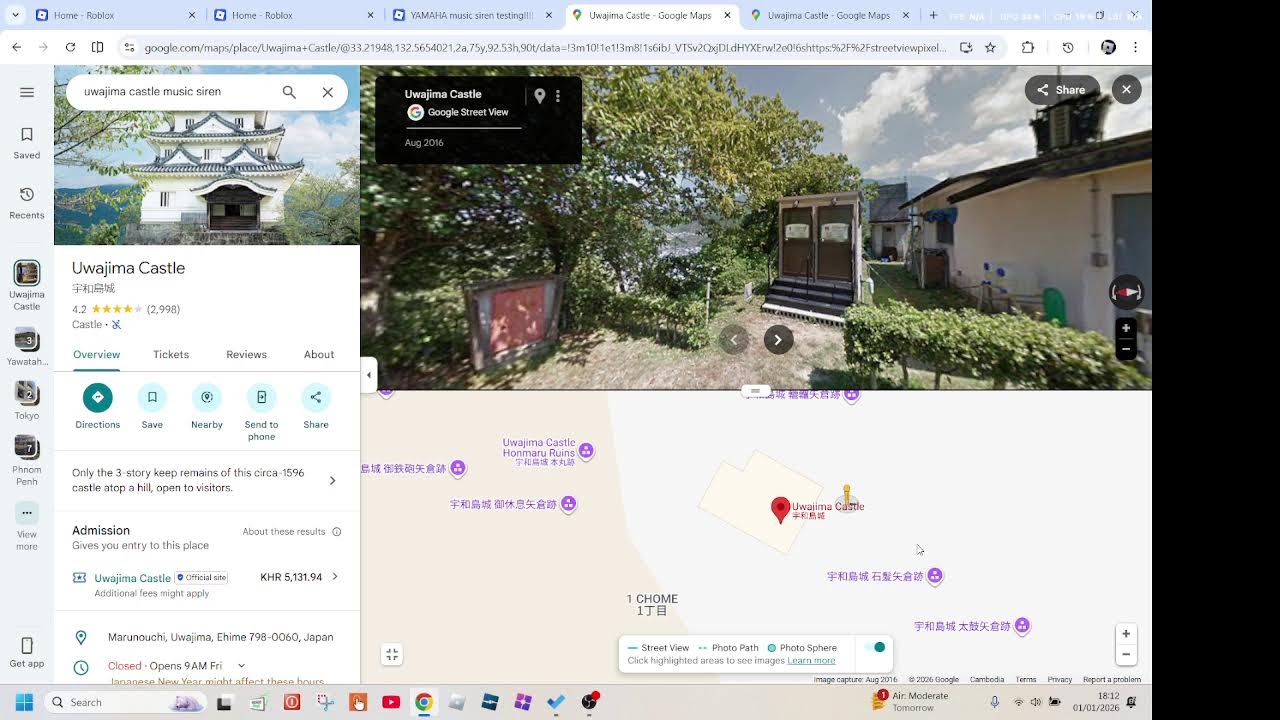1280x720 pixels.
Task: Zoom out on the map
Action: tap(1126, 655)
